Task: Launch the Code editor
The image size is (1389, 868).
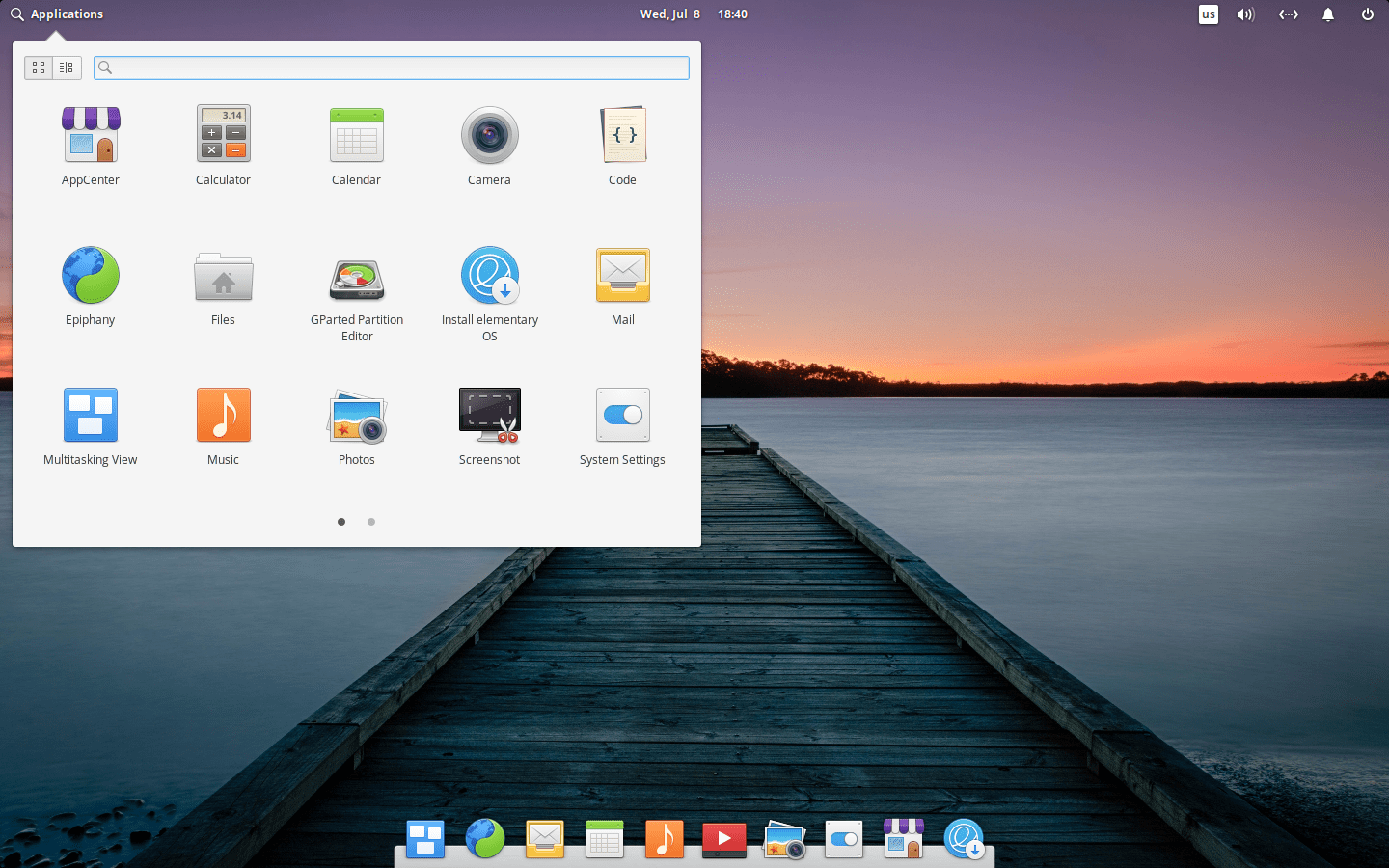Action: (x=622, y=147)
